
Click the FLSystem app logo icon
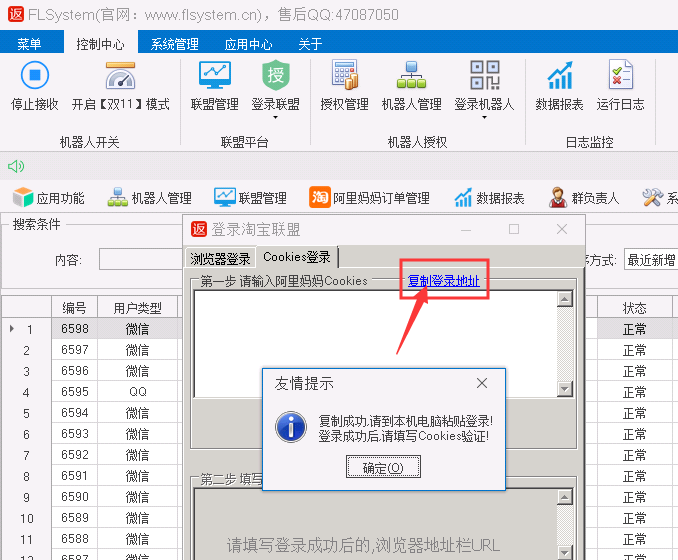[x=16, y=14]
